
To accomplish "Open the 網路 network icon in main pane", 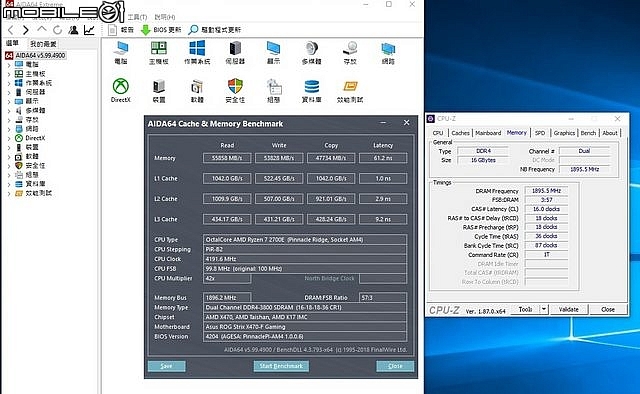I will point(388,53).
